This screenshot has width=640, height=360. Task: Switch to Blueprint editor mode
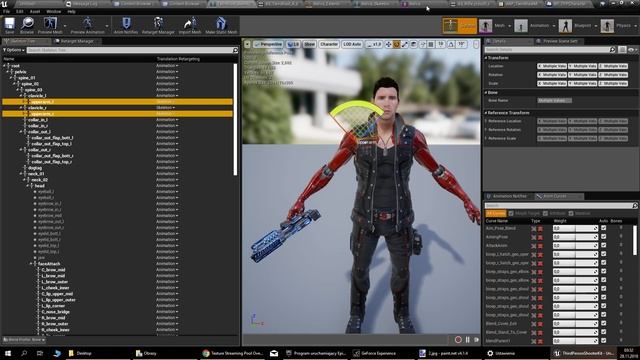575,26
